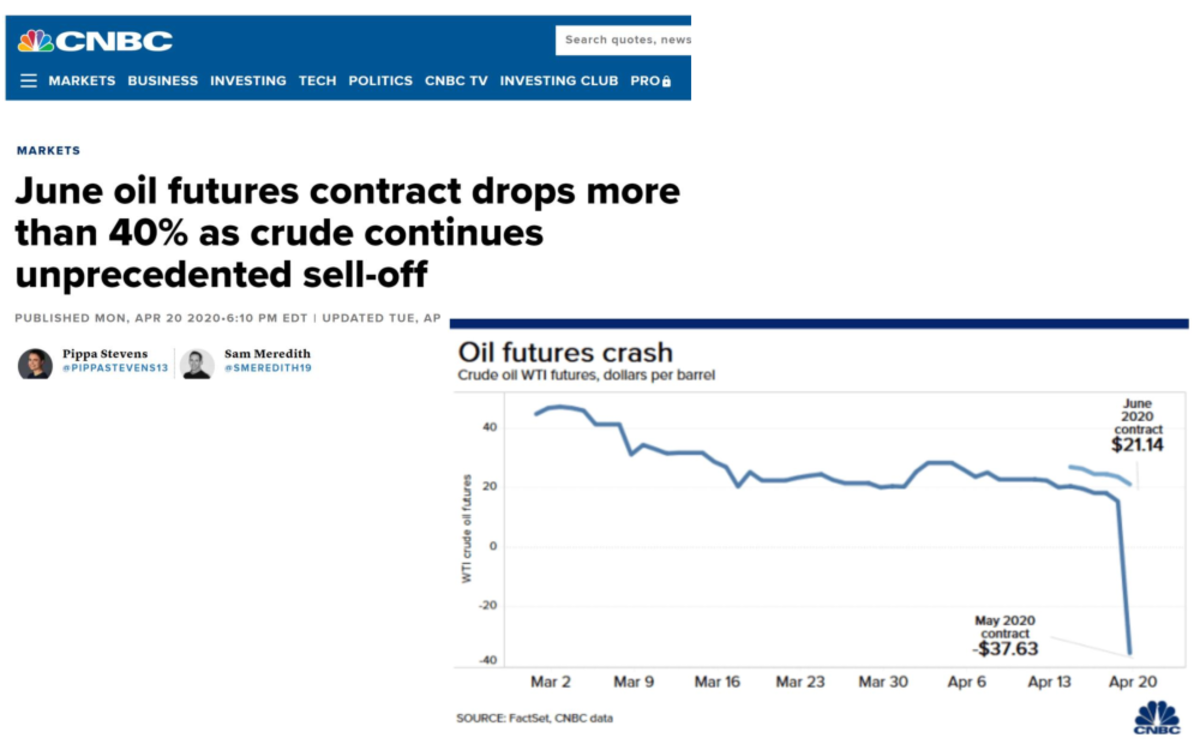Click the Search quotes, news input field
The height and width of the screenshot is (750, 1200).
point(624,40)
